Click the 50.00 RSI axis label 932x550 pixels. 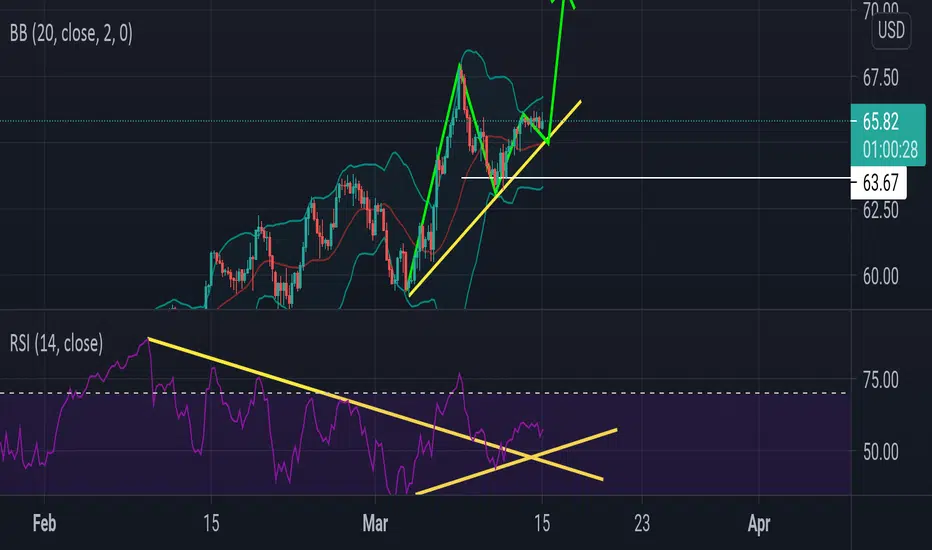click(880, 452)
